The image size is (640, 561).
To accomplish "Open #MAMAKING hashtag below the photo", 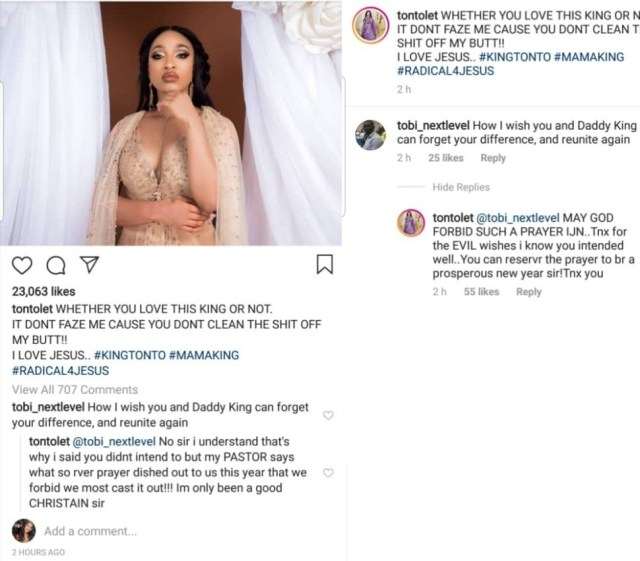I will tap(204, 355).
